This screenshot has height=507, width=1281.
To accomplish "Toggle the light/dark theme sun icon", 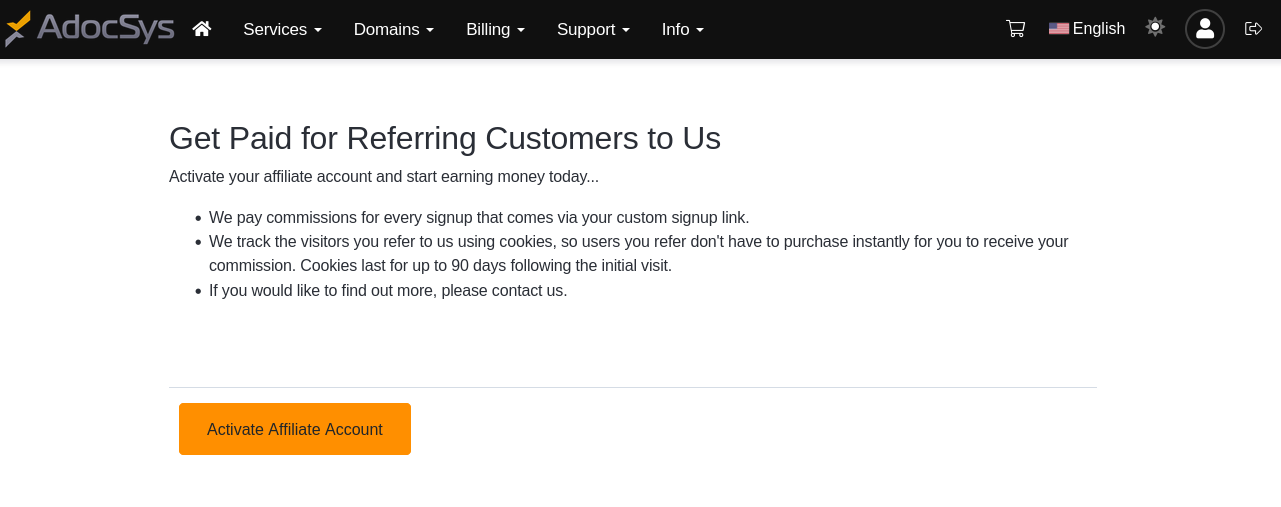I will tap(1155, 28).
